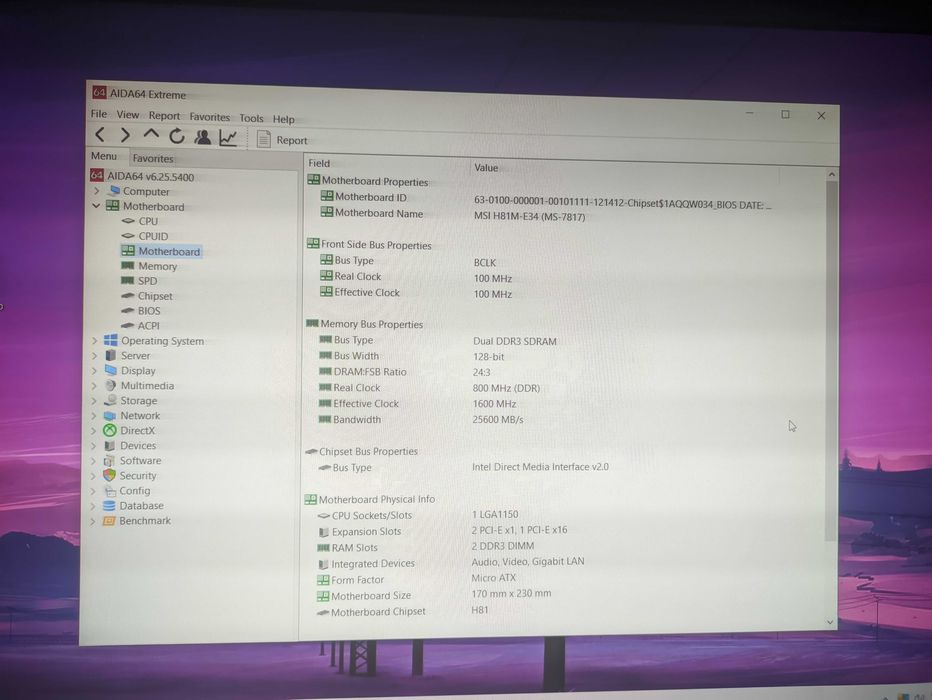
Task: Expand the Operating System node
Action: click(x=95, y=340)
